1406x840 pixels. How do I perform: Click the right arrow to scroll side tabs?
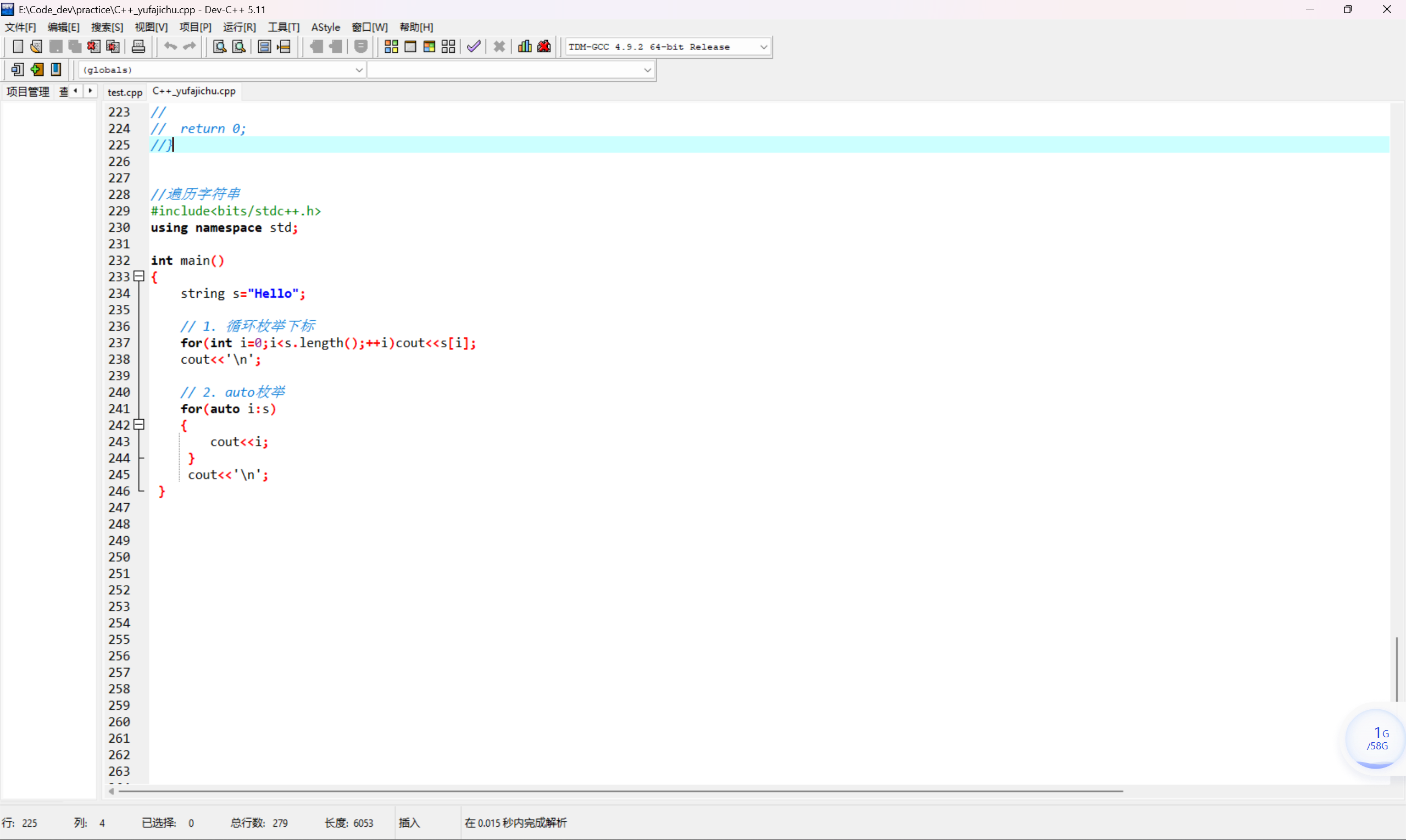click(x=90, y=91)
